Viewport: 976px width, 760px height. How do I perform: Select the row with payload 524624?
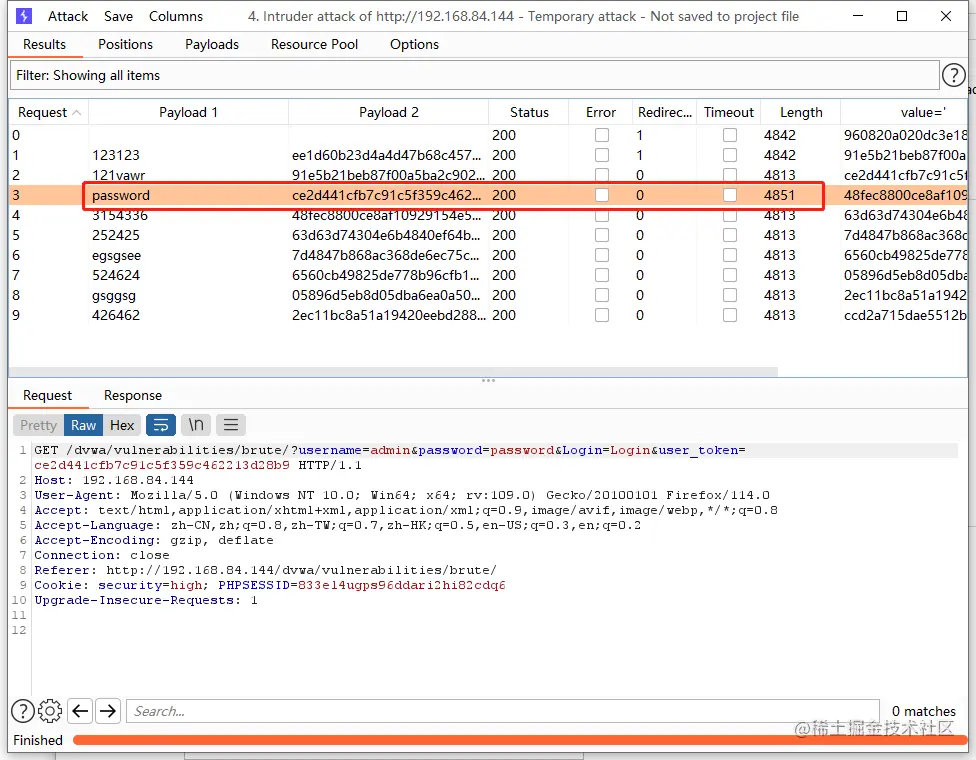pyautogui.click(x=488, y=275)
